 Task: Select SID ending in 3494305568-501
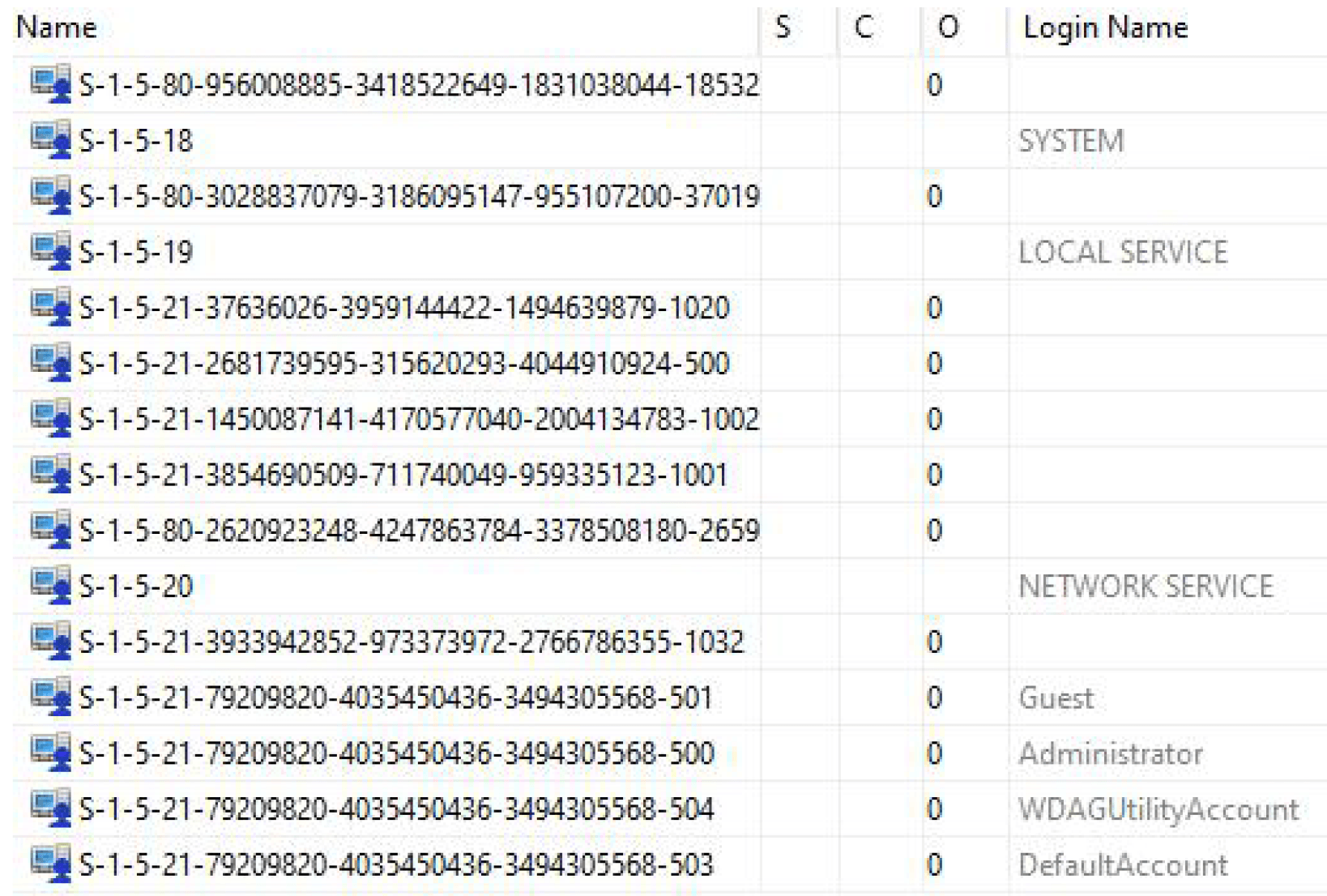[x=396, y=698]
